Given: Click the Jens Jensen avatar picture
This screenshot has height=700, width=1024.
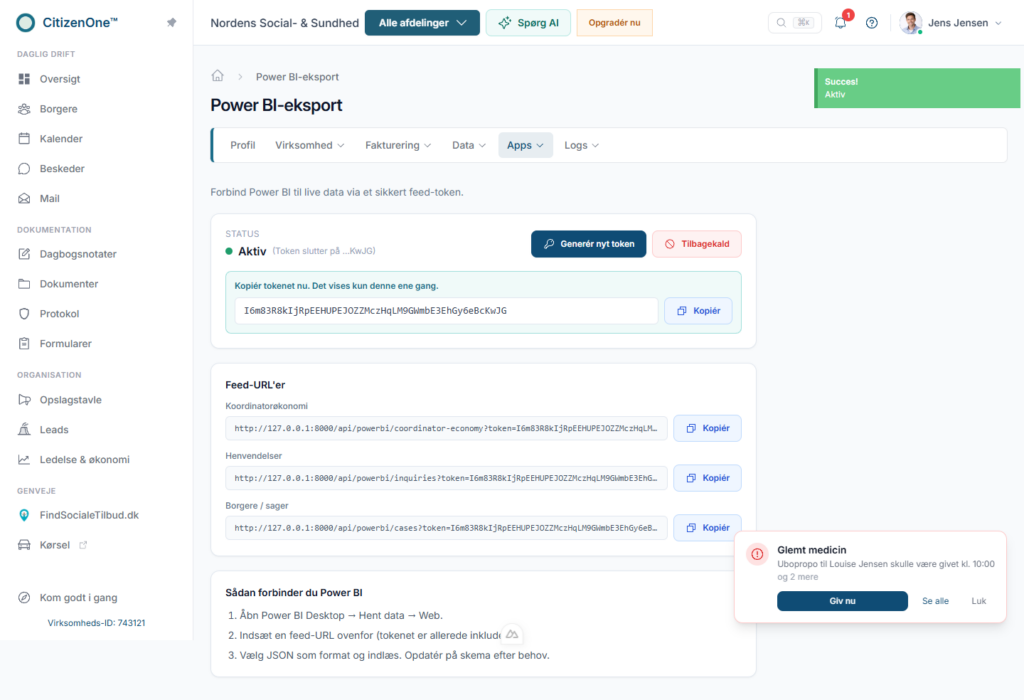Looking at the screenshot, I should click(910, 23).
